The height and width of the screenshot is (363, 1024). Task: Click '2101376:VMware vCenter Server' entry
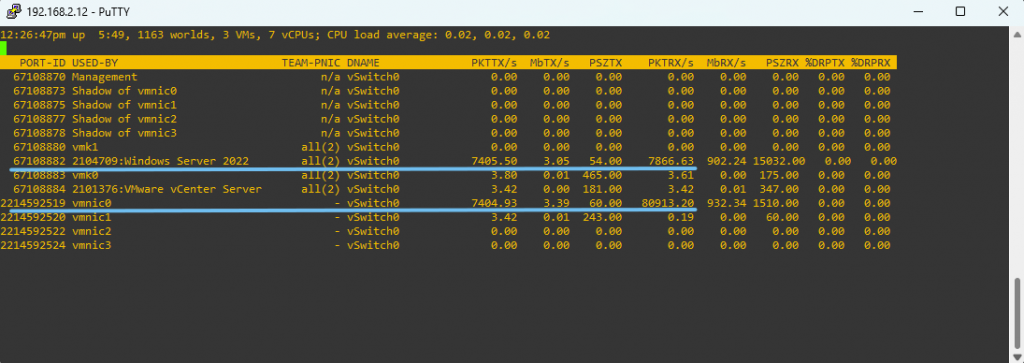[x=167, y=189]
